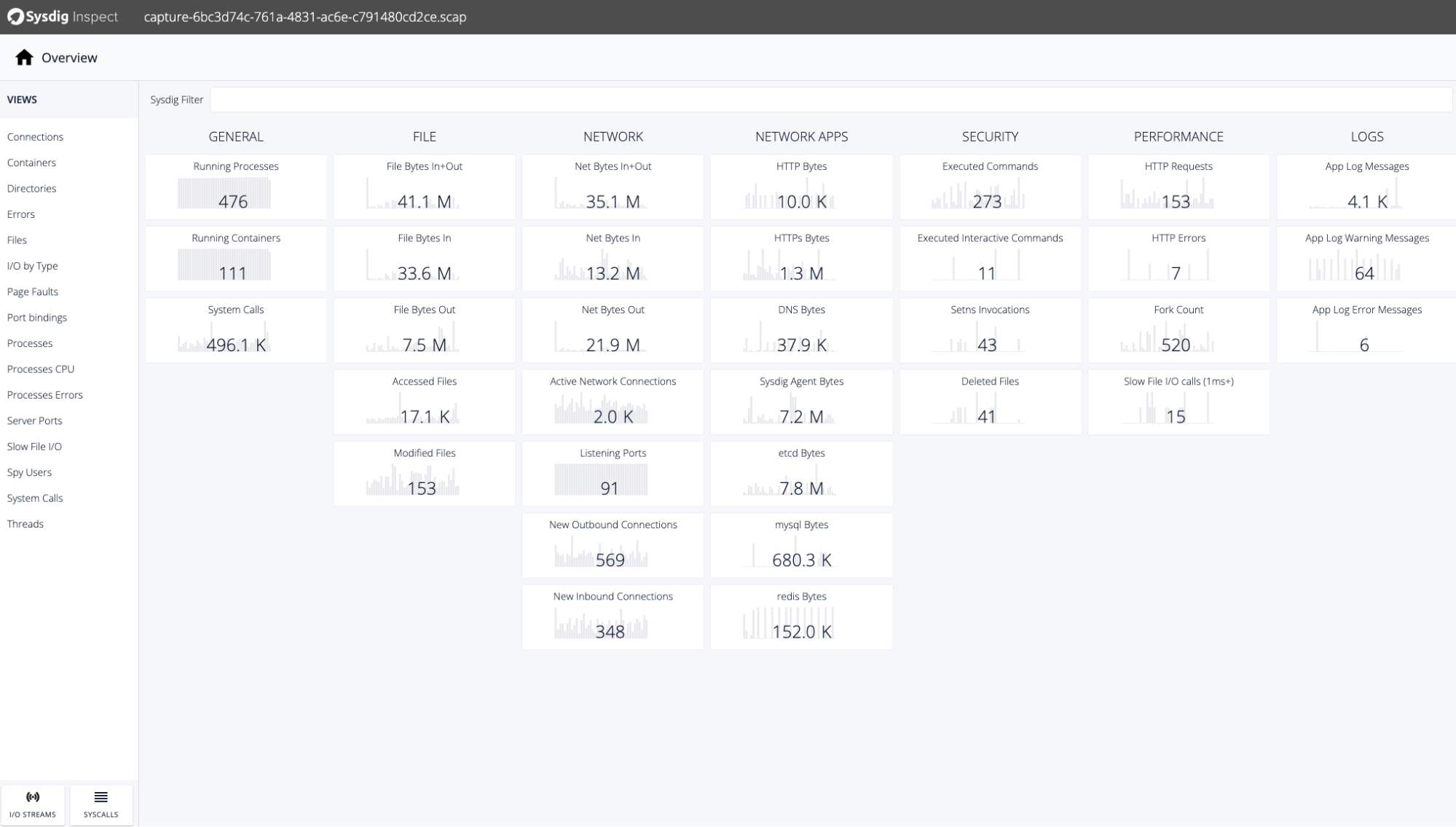The width and height of the screenshot is (1456, 827).
Task: Open the Slow File I/O view
Action: pos(34,446)
